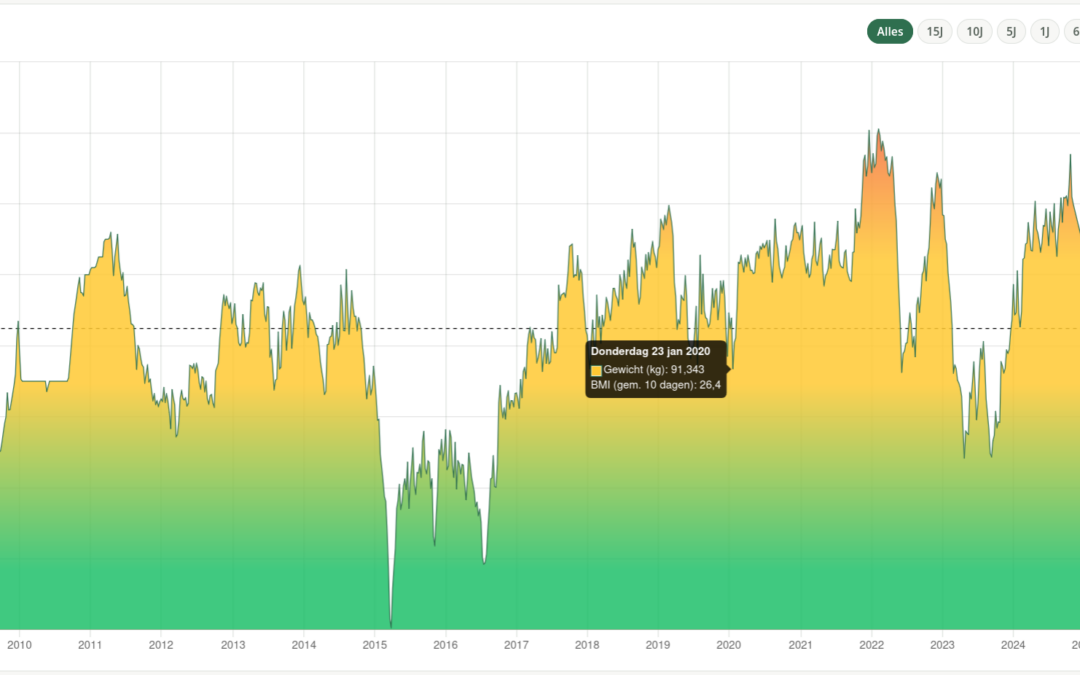Select the 2019 x-axis label
The image size is (1080, 675).
[658, 645]
